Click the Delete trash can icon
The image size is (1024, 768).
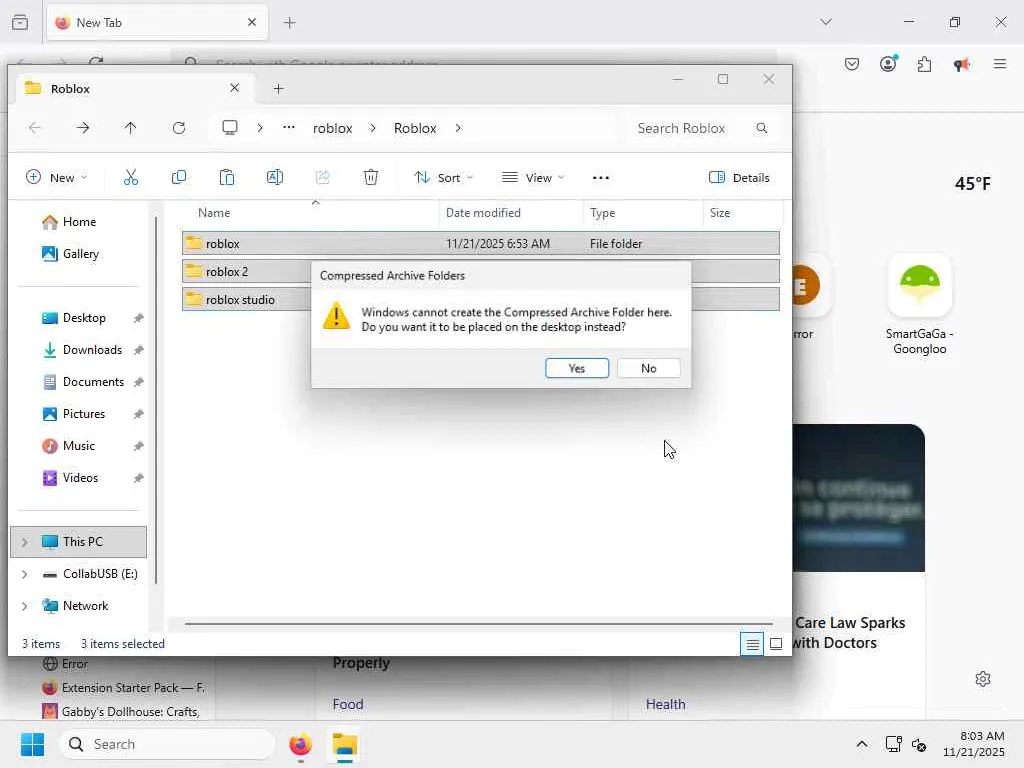[370, 178]
